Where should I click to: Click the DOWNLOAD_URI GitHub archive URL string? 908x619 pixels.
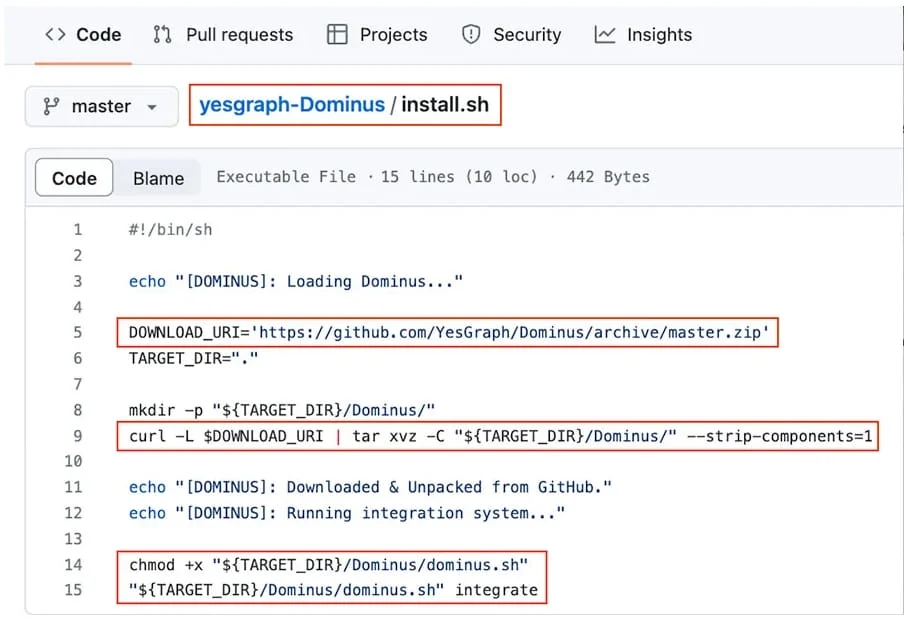[x=514, y=332]
